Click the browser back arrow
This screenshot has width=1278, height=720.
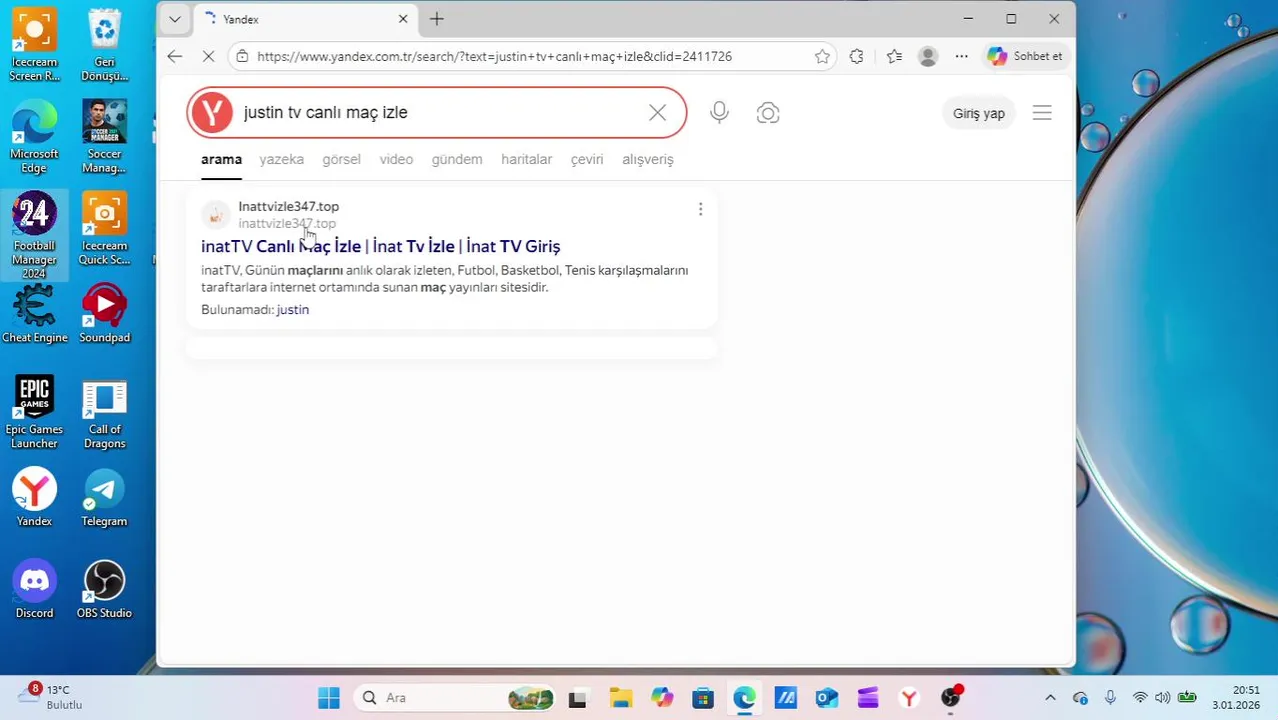point(175,56)
